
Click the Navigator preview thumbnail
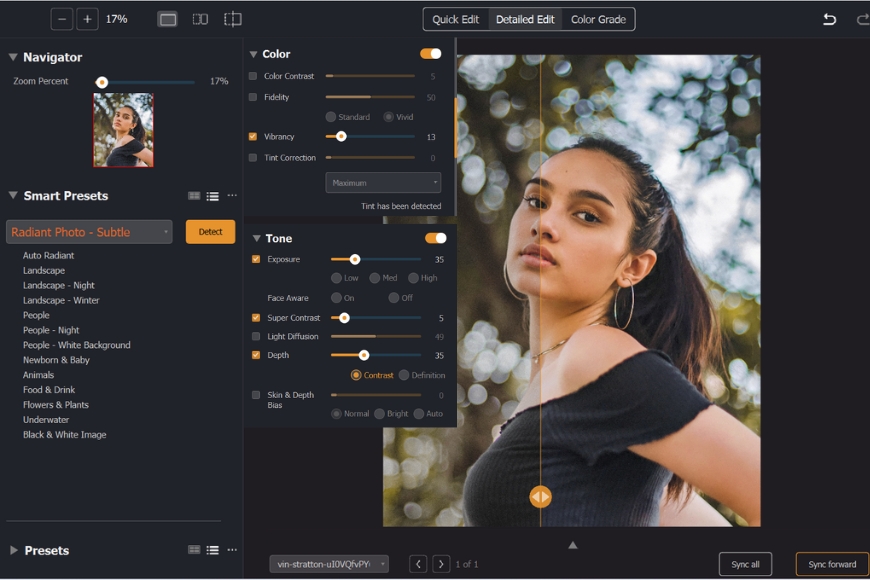[x=123, y=130]
